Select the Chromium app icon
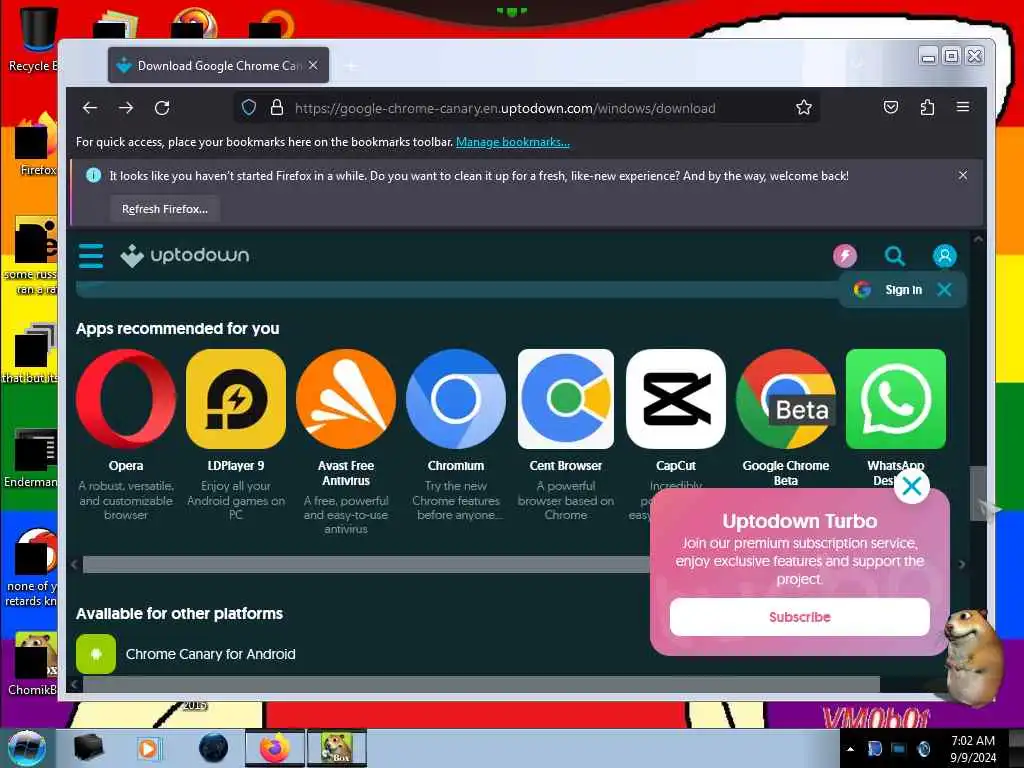 coord(456,399)
